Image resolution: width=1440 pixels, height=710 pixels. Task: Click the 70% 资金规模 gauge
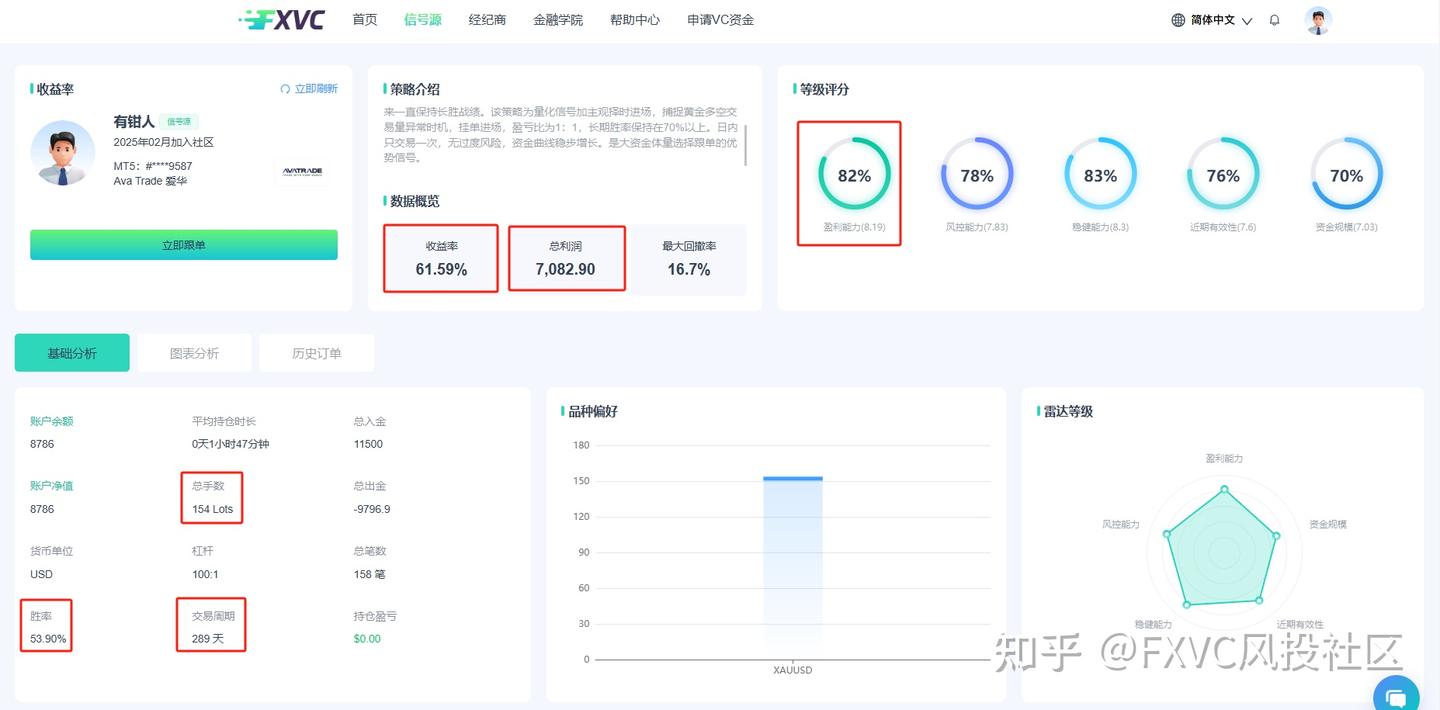pyautogui.click(x=1346, y=176)
